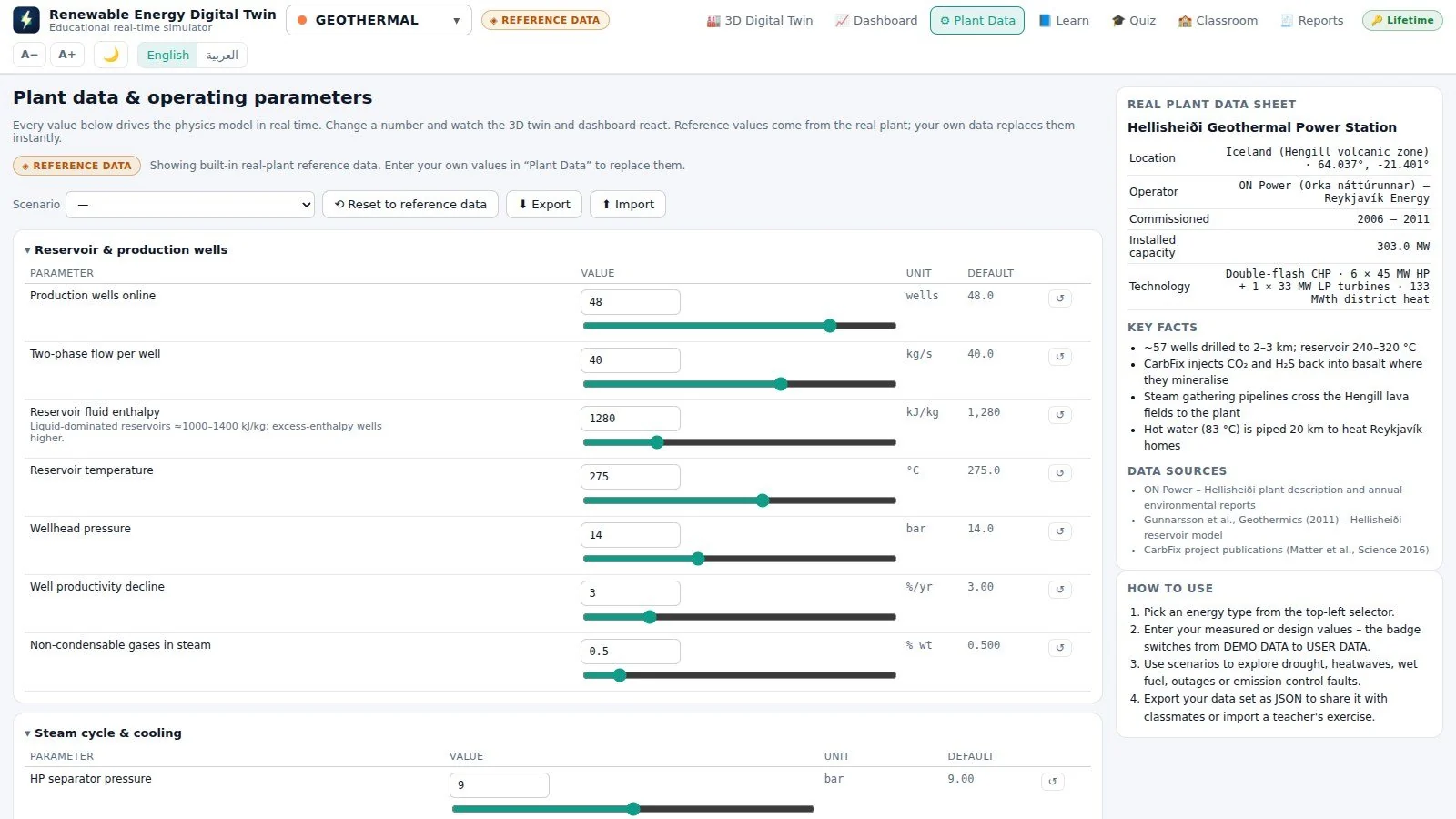
Task: Reset Production wells online to default
Action: click(1060, 298)
